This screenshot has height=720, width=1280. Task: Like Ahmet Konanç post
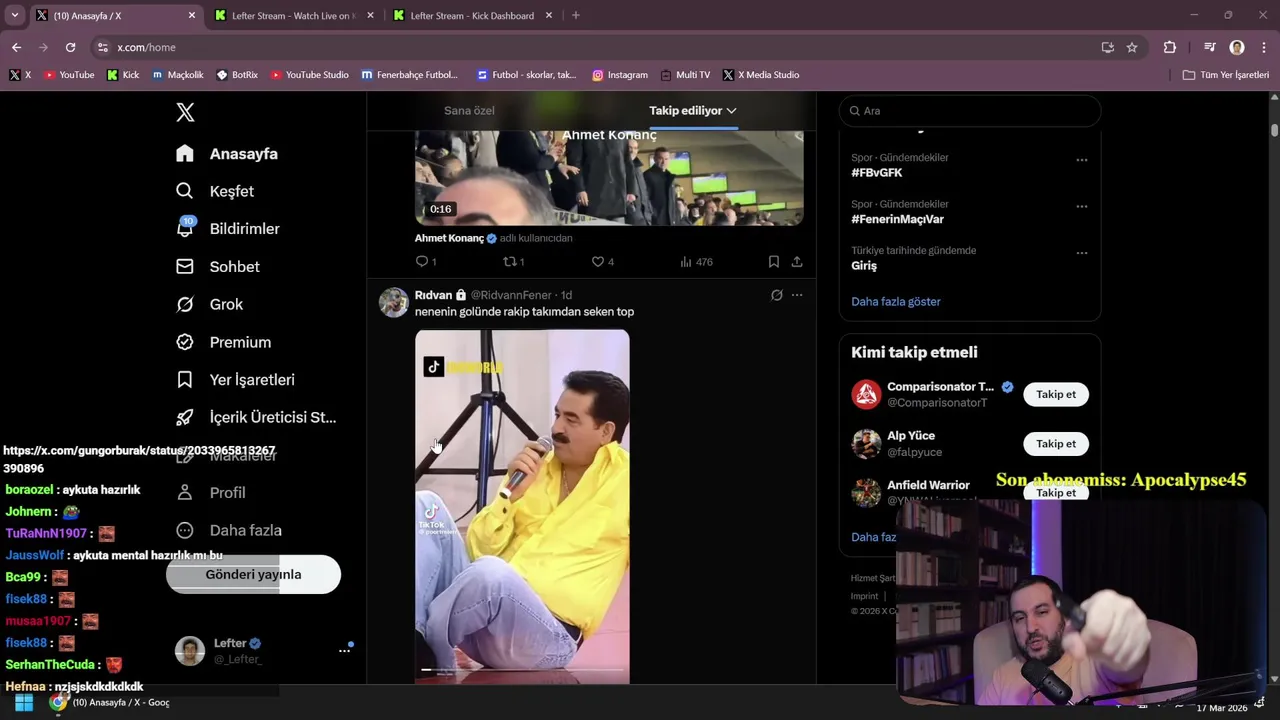click(603, 262)
